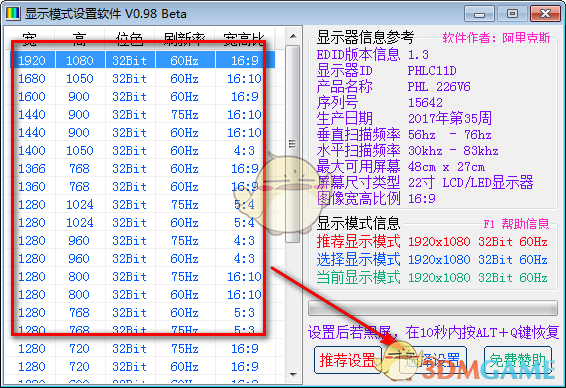Click the list scrollbar up arrow
This screenshot has width=566, height=388.
tap(293, 36)
